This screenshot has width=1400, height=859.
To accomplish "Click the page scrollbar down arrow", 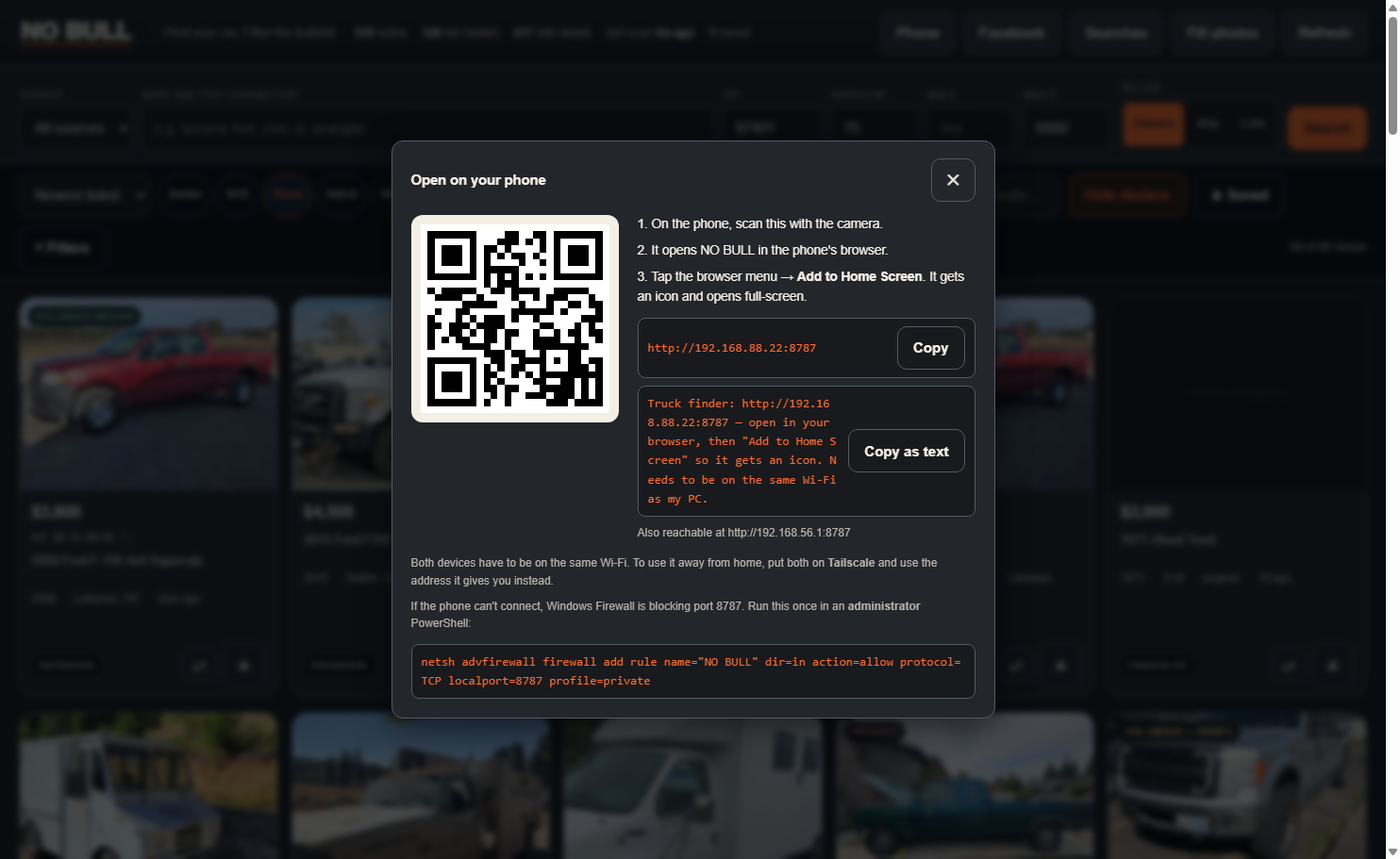I will [x=1392, y=851].
